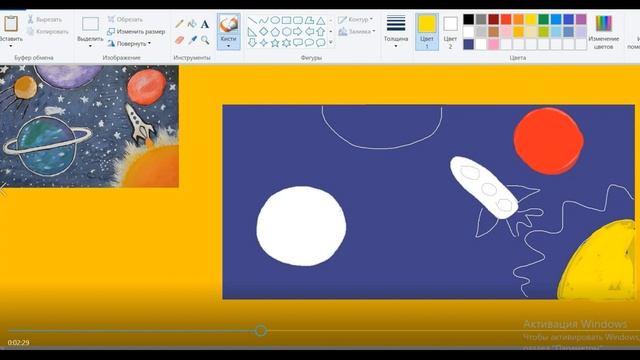Choose the Rectangle shape
The width and height of the screenshot is (640, 360).
coord(287,20)
